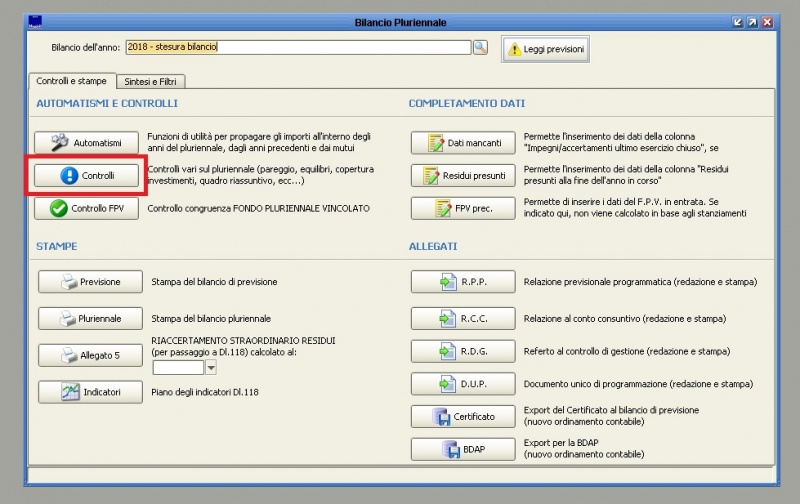Print the Previsione budget report
The image size is (800, 504).
(91, 282)
